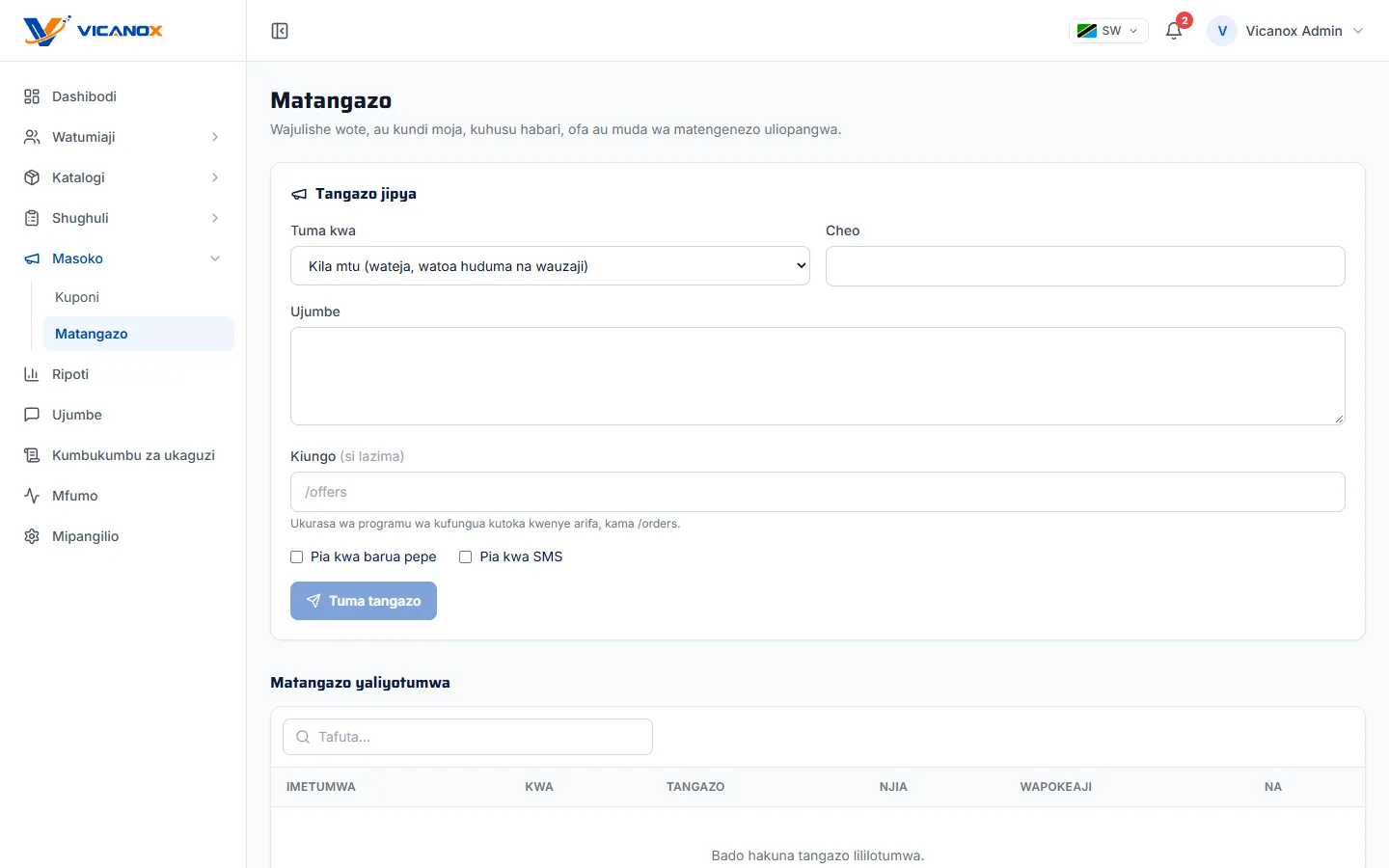The height and width of the screenshot is (868, 1389).
Task: Click into the Ujumbe message textarea
Action: tap(818, 376)
